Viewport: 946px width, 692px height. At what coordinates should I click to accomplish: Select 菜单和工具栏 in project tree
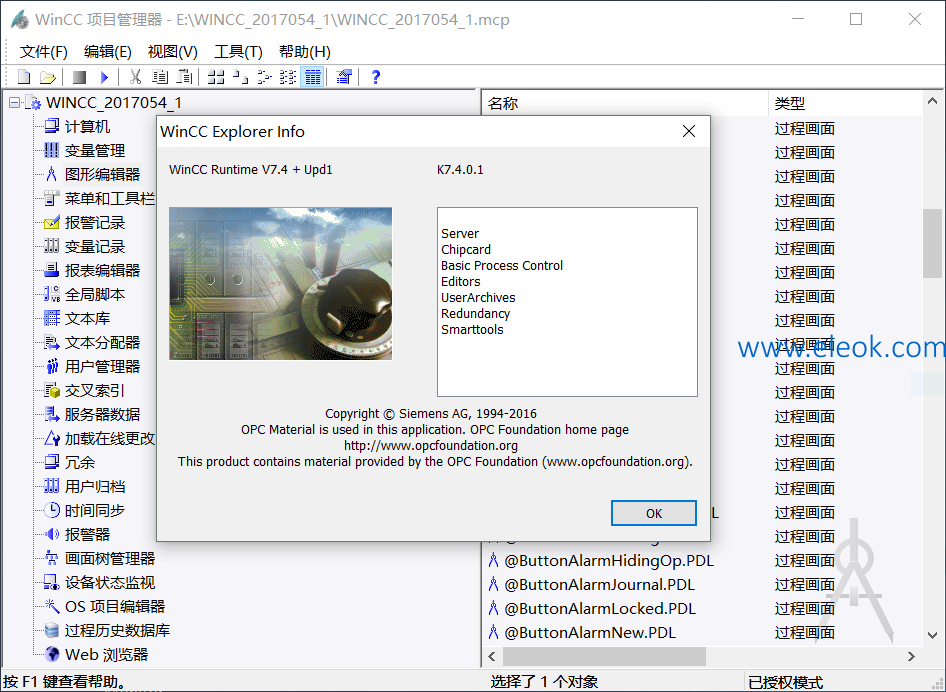click(x=109, y=198)
